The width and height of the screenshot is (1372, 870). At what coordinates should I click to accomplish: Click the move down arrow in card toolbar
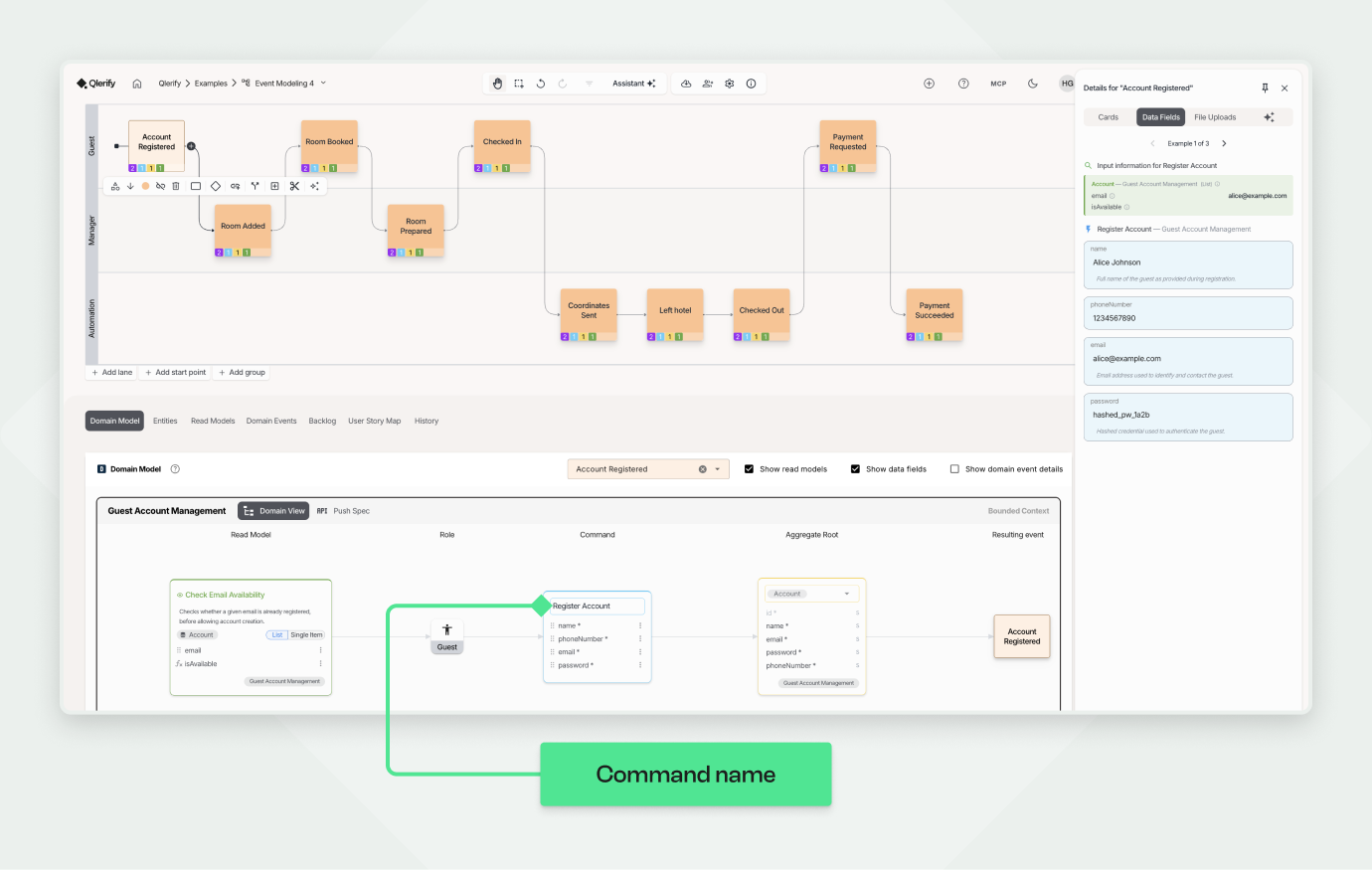tap(130, 186)
